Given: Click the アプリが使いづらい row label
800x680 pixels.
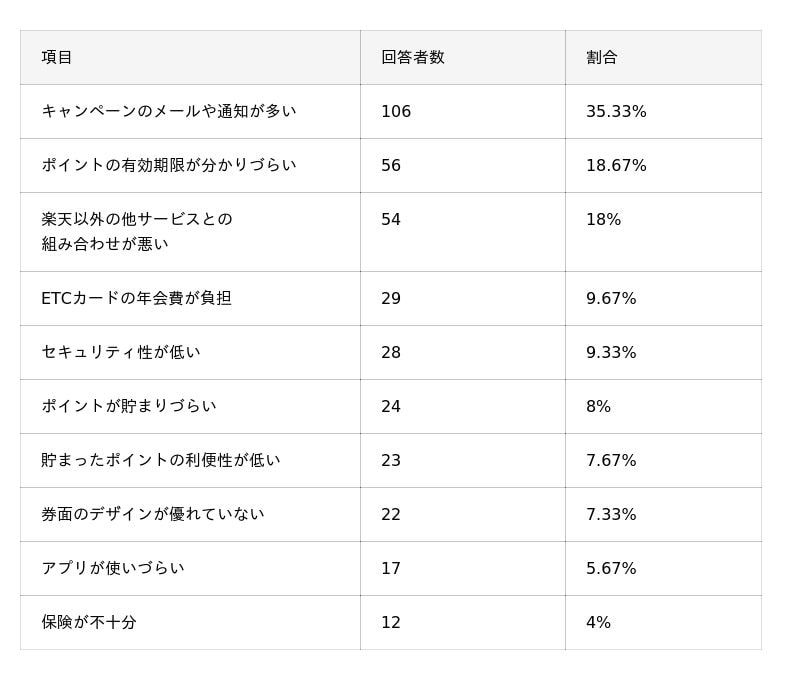Looking at the screenshot, I should [113, 569].
